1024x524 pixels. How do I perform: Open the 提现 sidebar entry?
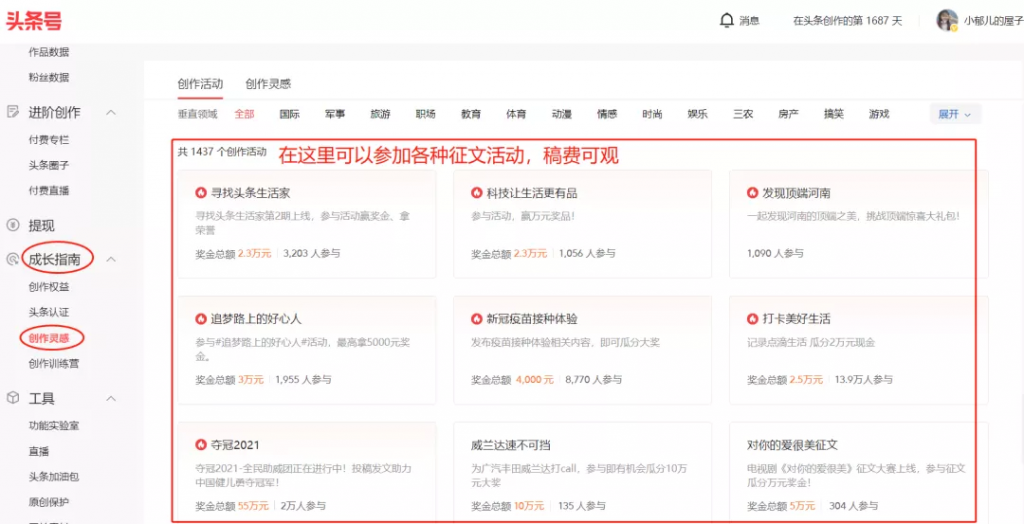click(x=41, y=226)
